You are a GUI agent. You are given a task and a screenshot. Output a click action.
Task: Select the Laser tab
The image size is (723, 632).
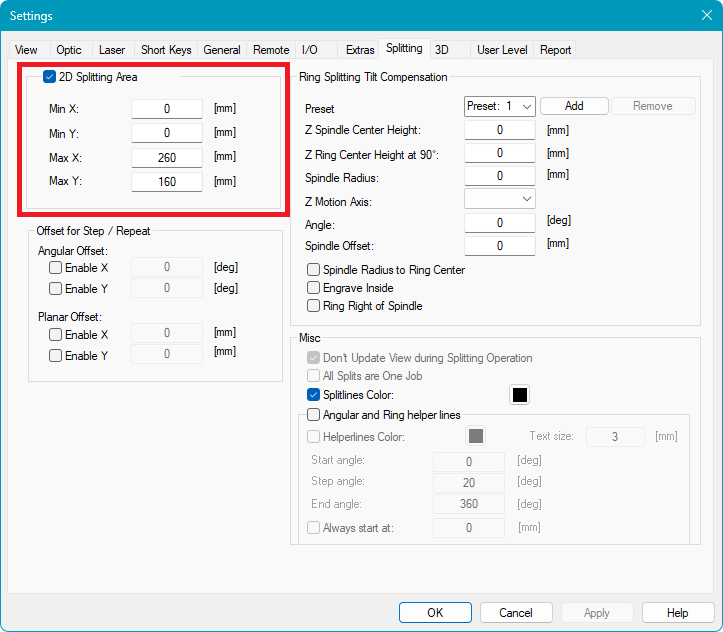tap(112, 50)
